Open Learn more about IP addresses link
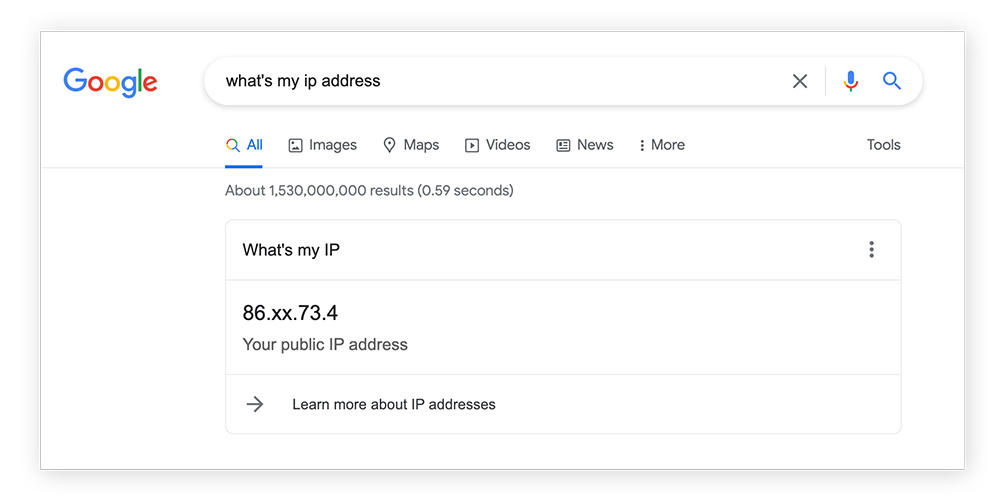Screen dimensions: 1000x499 (393, 405)
